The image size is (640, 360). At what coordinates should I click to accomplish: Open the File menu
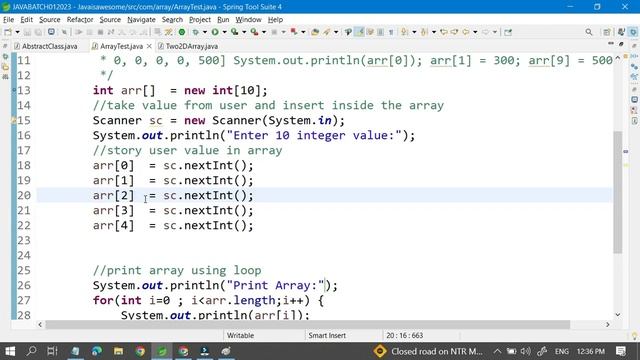[8, 20]
